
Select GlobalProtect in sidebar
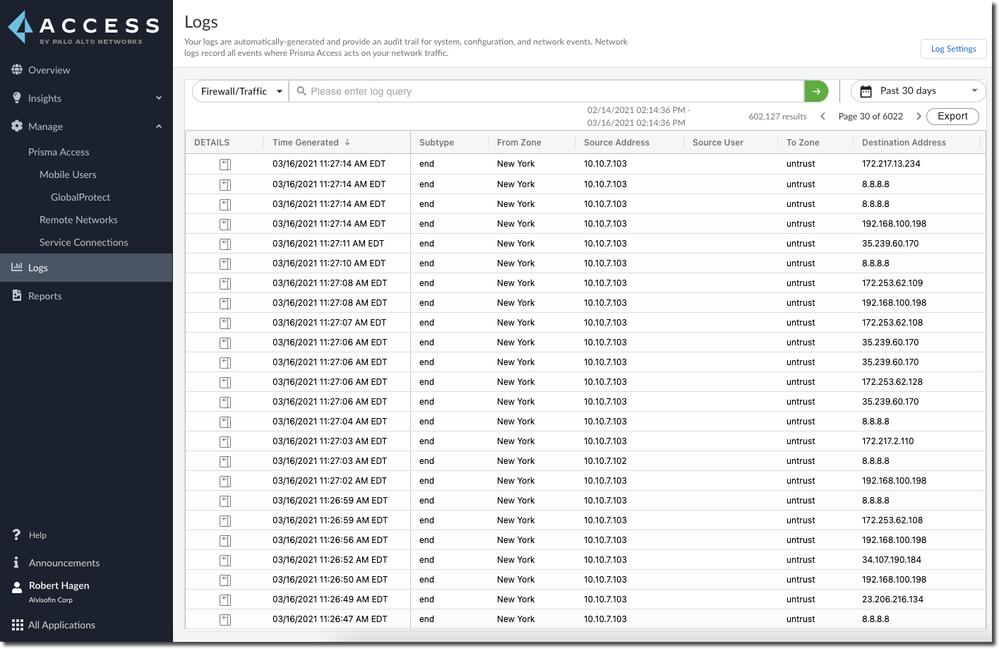point(80,197)
